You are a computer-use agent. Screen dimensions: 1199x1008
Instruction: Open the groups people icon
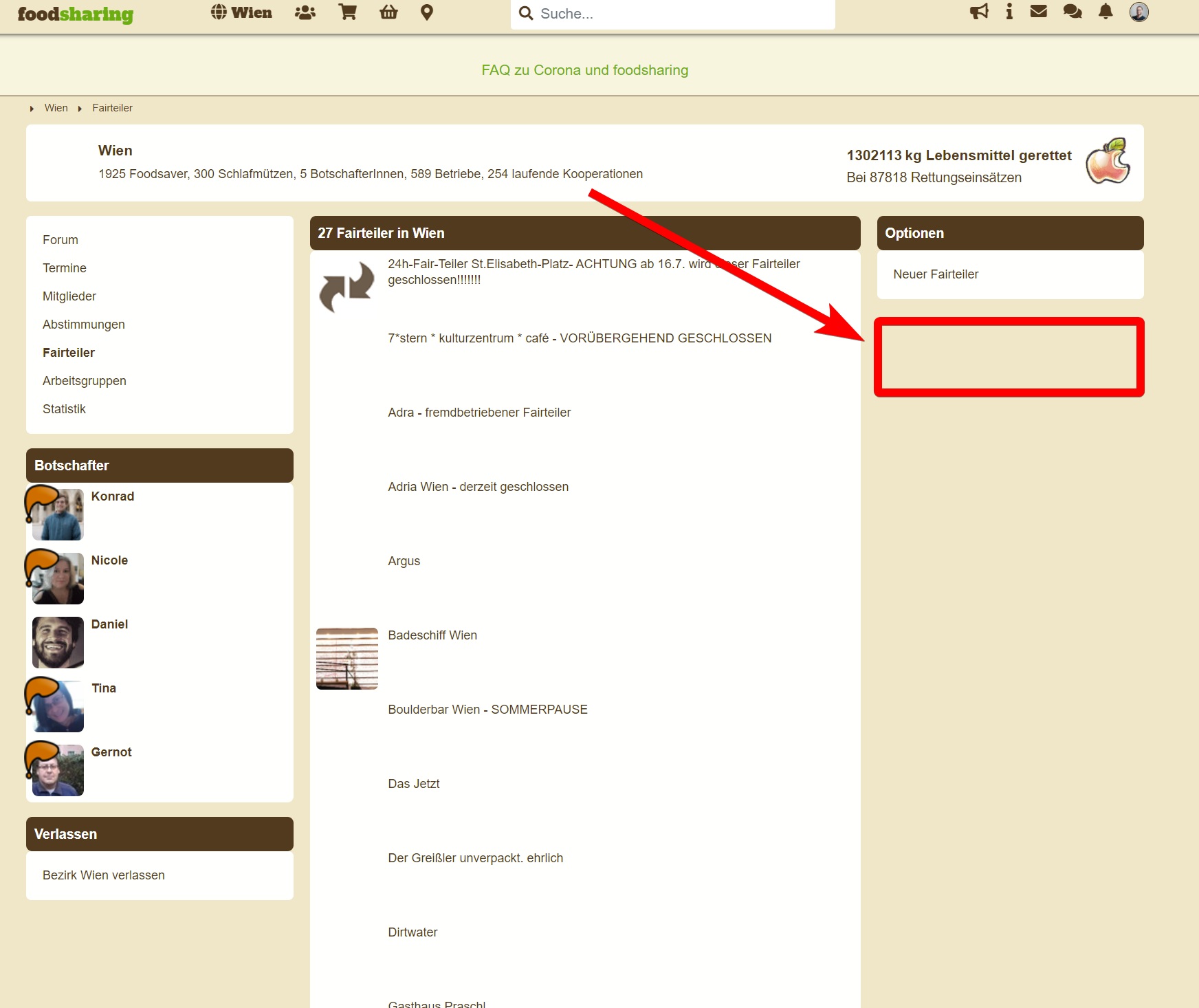[x=305, y=12]
